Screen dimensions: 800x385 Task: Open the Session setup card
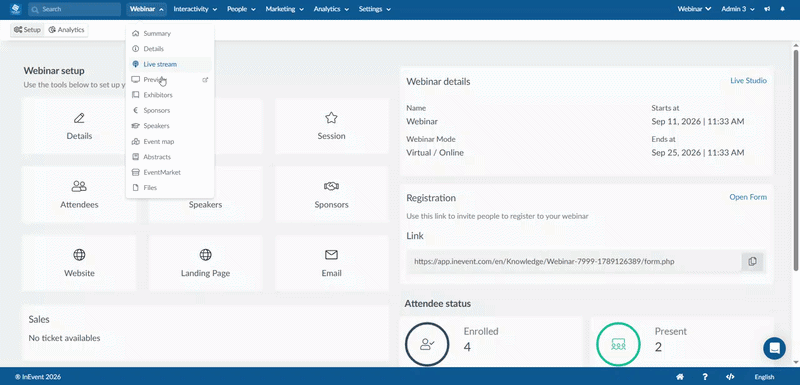coord(331,126)
